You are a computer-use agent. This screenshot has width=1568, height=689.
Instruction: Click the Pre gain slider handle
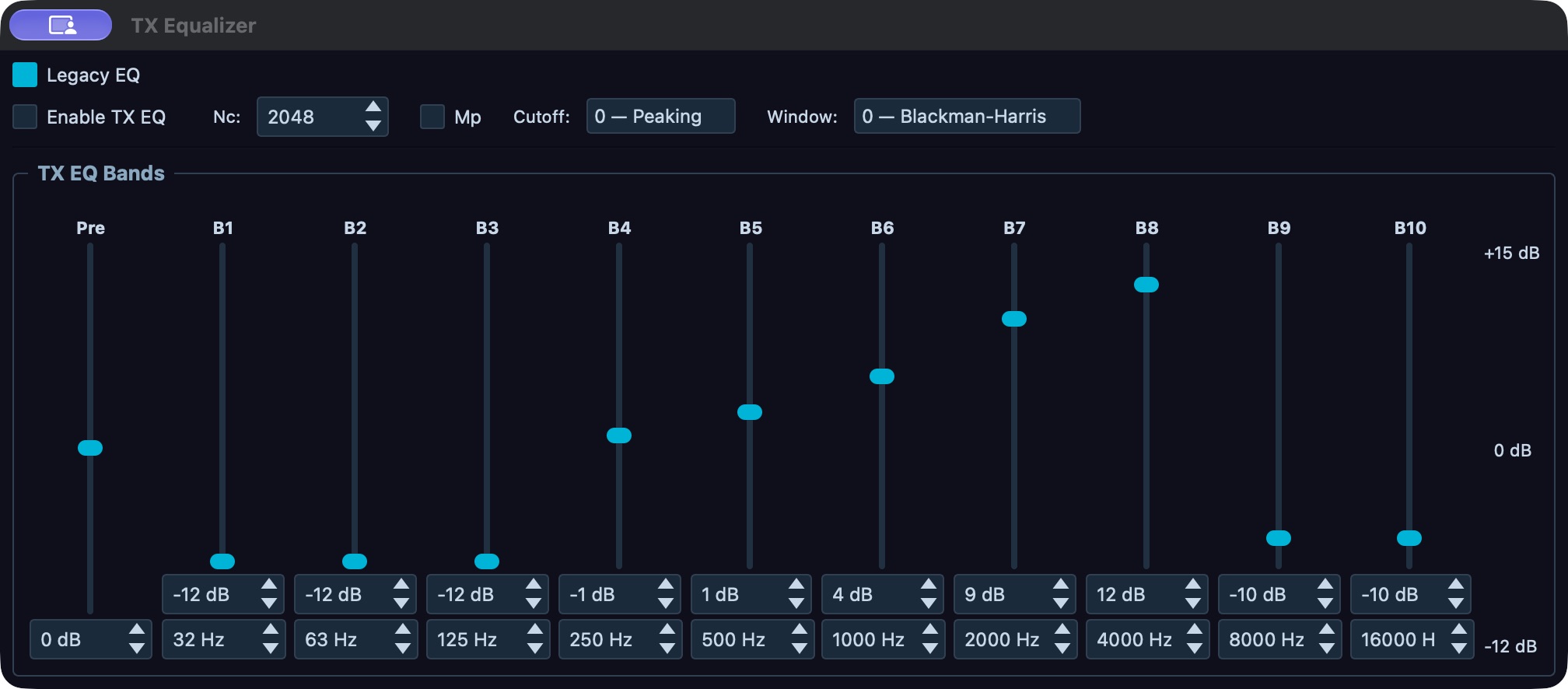[x=90, y=448]
